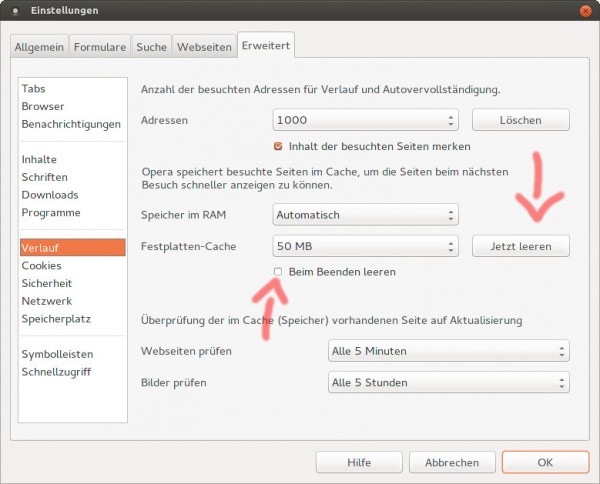The image size is (600, 484).
Task: Open Hilfe for this dialog
Action: point(359,463)
